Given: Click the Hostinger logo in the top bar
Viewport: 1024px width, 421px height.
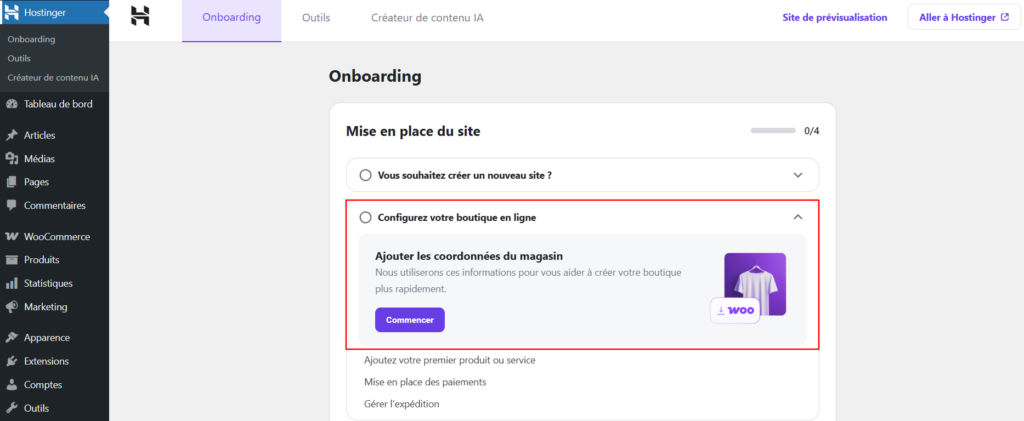Looking at the screenshot, I should coord(140,17).
